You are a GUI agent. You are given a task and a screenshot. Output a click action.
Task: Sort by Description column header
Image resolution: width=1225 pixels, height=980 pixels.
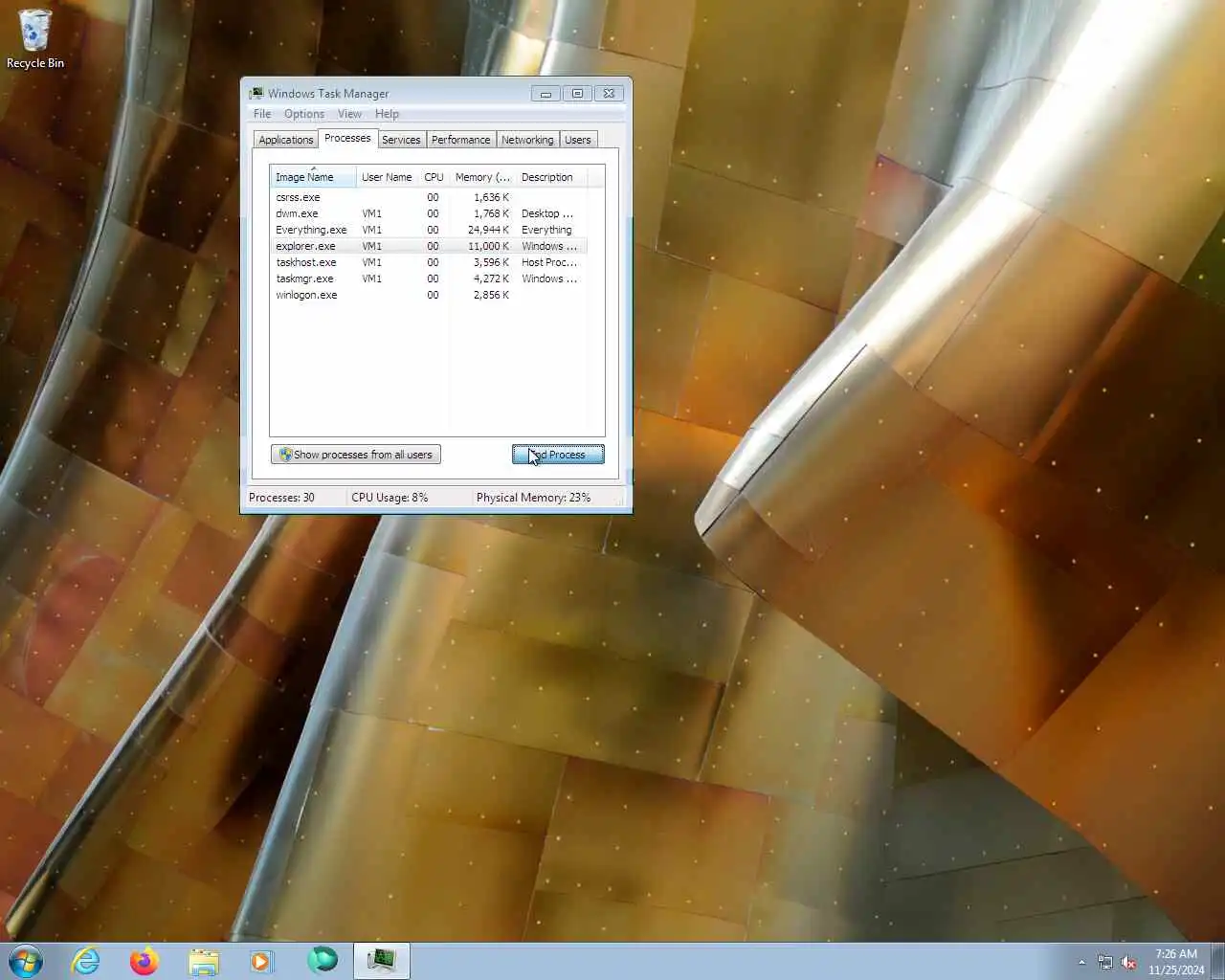(x=551, y=177)
